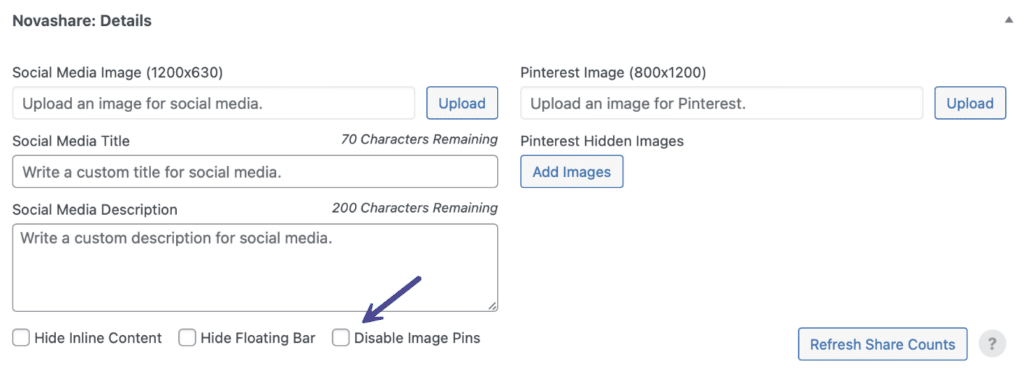Click the description textarea resize handle
Viewport: 1024px width, 375px height.
(x=492, y=305)
